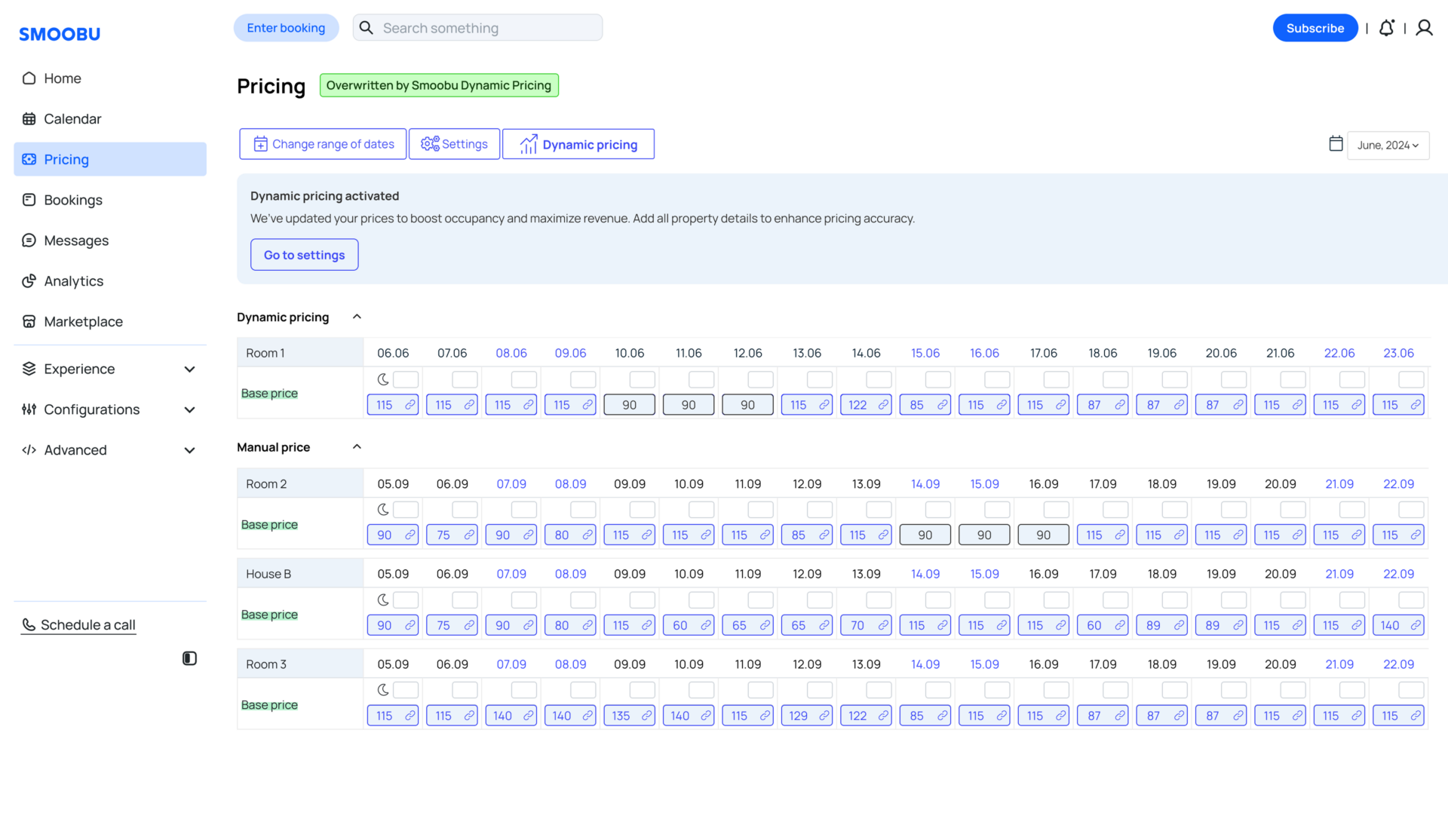The height and width of the screenshot is (840, 1448).
Task: Tick Room 2 checkbox for 07.09
Action: (524, 510)
